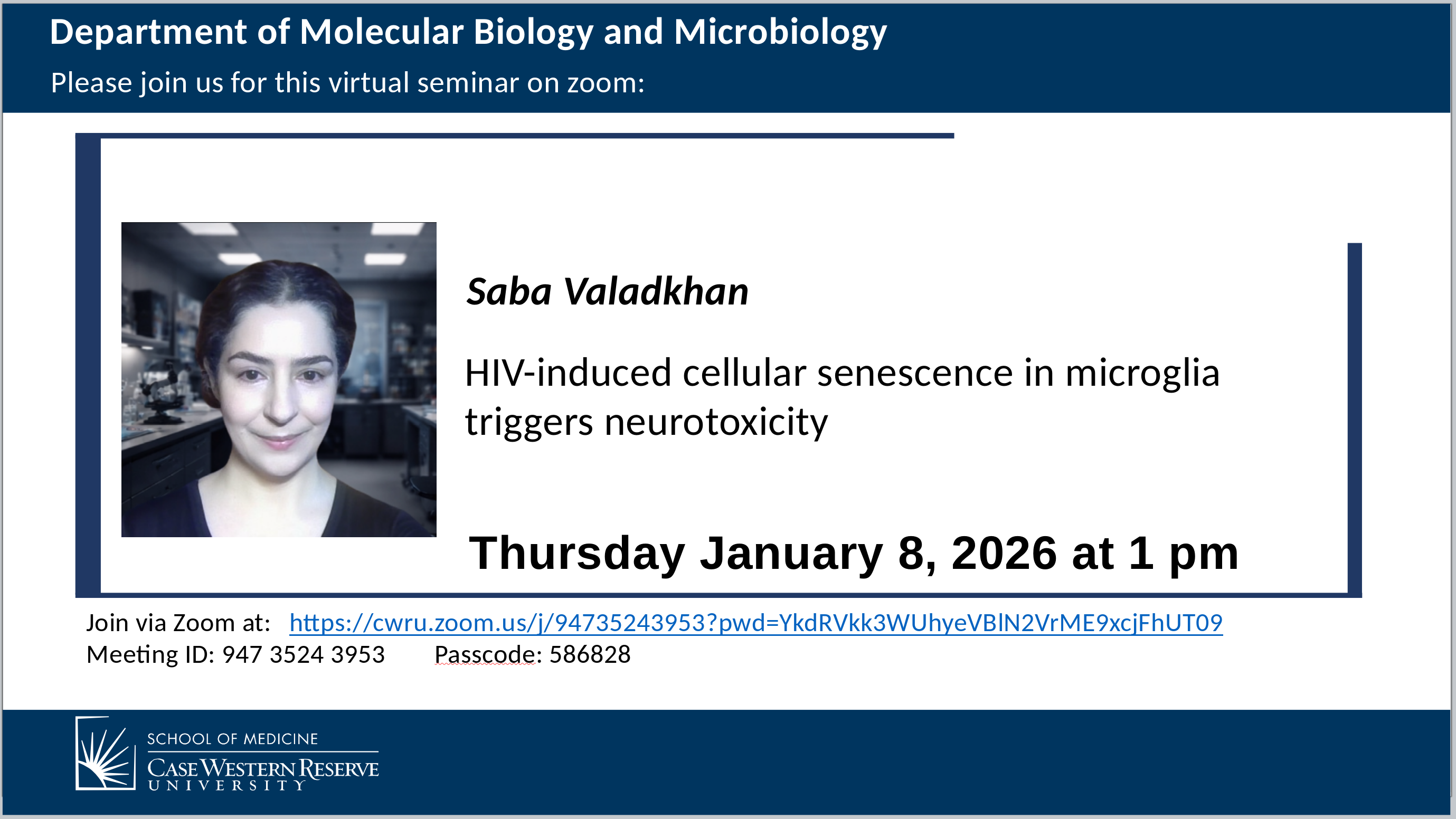This screenshot has width=1456, height=819.
Task: Click the "School of Medicine" footer text
Action: (232, 739)
